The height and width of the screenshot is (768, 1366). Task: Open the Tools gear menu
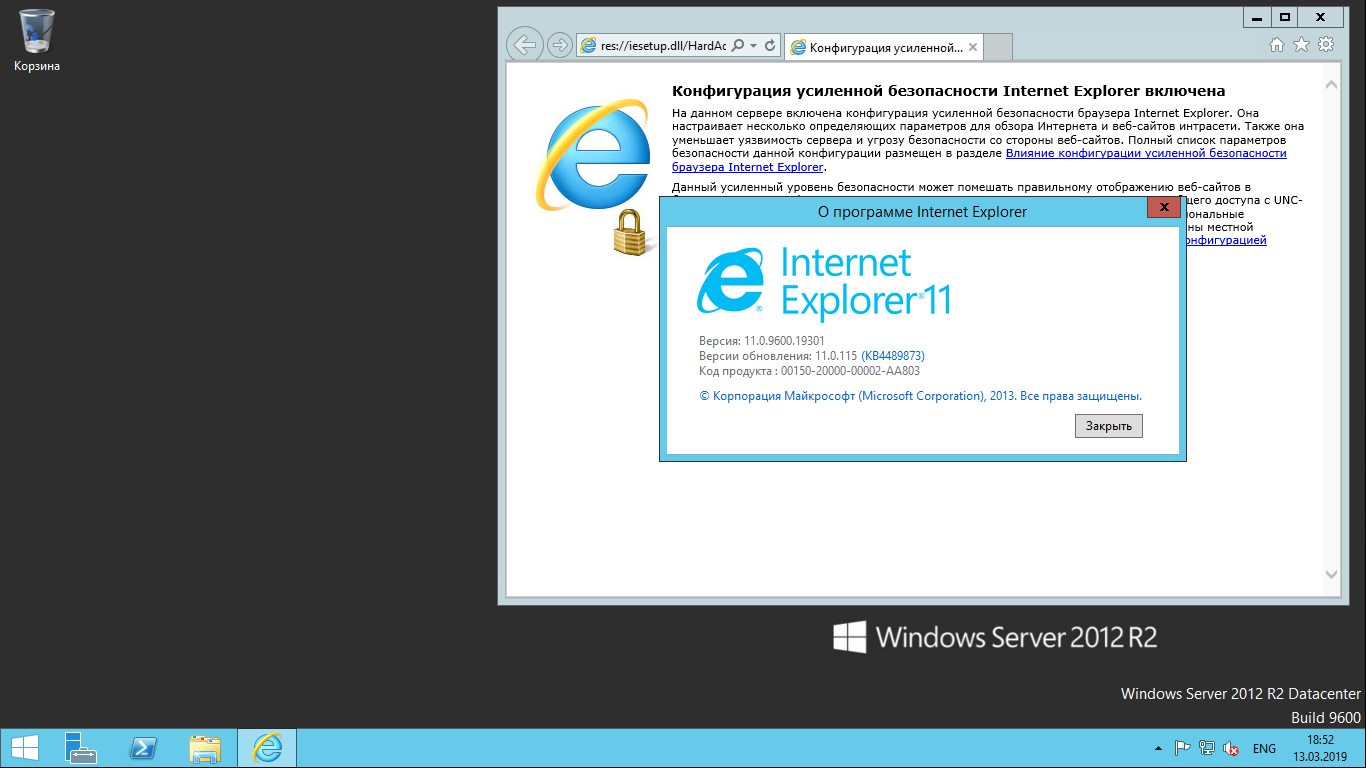pyautogui.click(x=1326, y=45)
